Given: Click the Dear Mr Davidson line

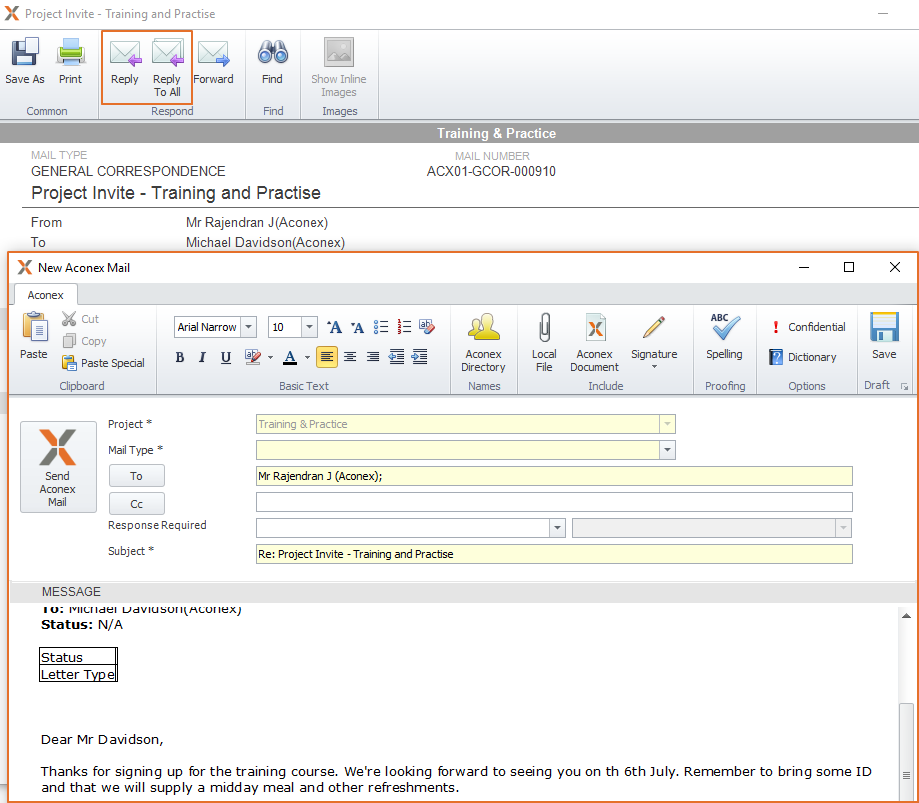Looking at the screenshot, I should [x=102, y=740].
